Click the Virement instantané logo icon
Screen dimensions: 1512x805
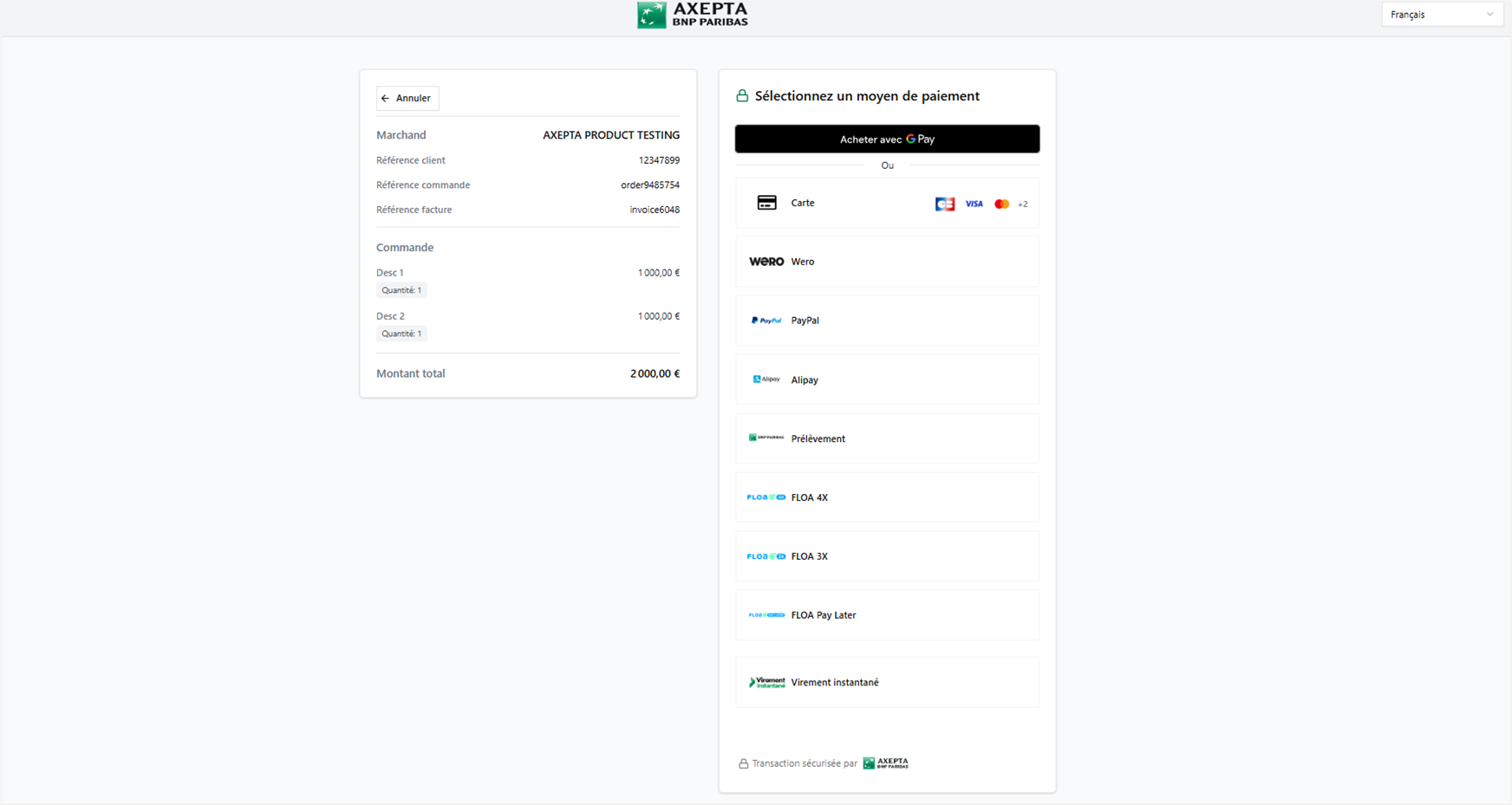[x=766, y=683]
